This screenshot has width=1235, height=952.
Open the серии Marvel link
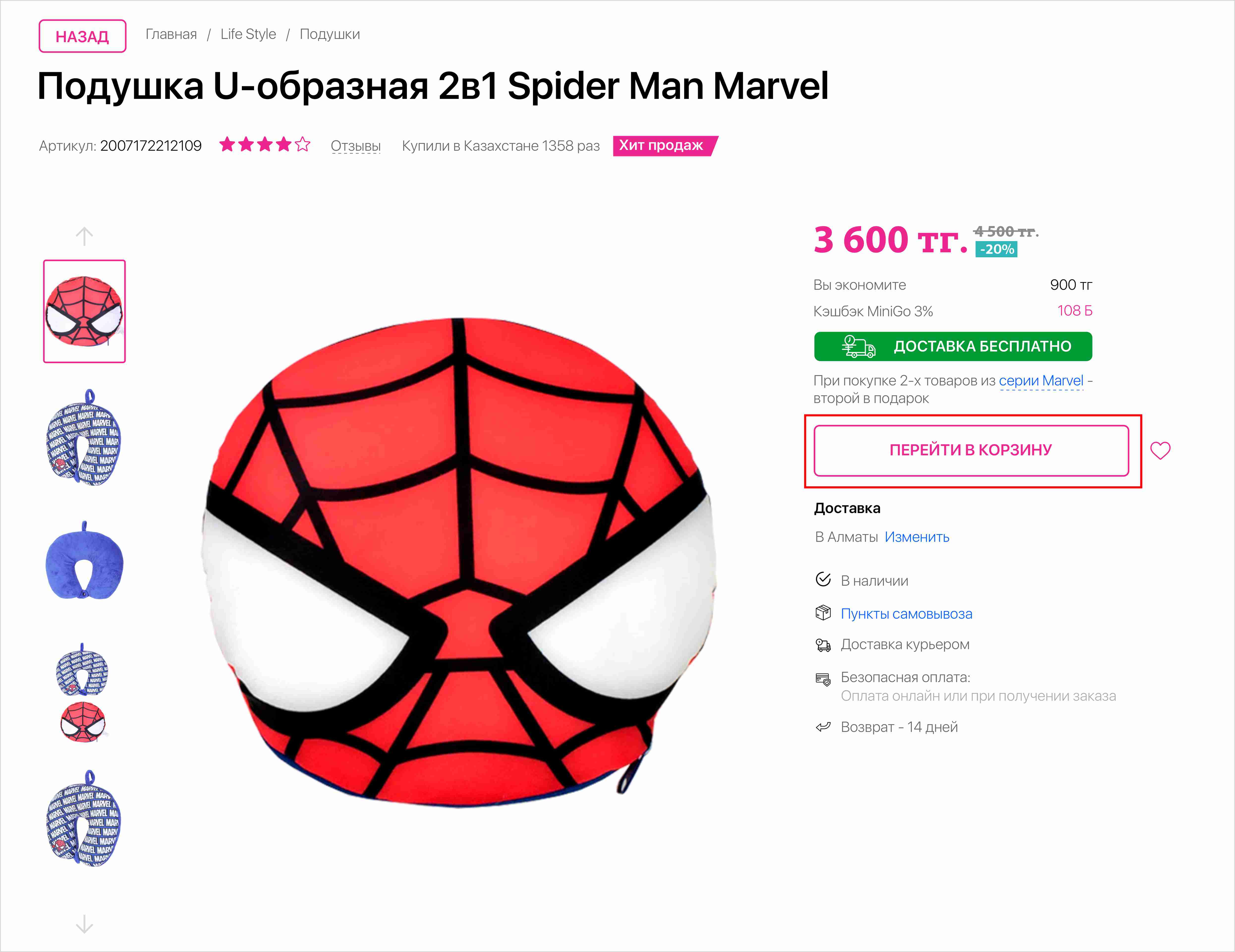click(x=1040, y=381)
